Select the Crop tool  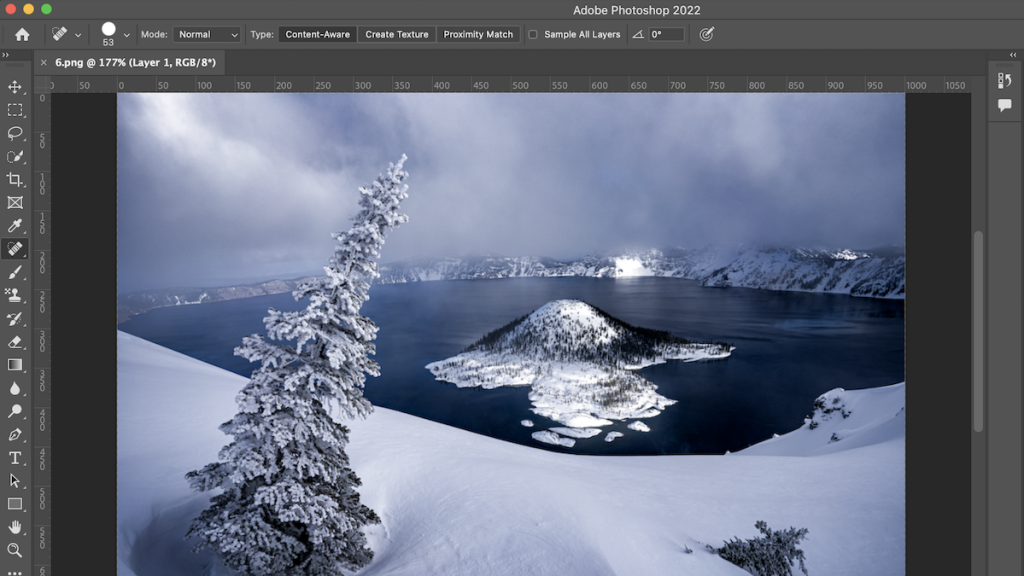(15, 179)
